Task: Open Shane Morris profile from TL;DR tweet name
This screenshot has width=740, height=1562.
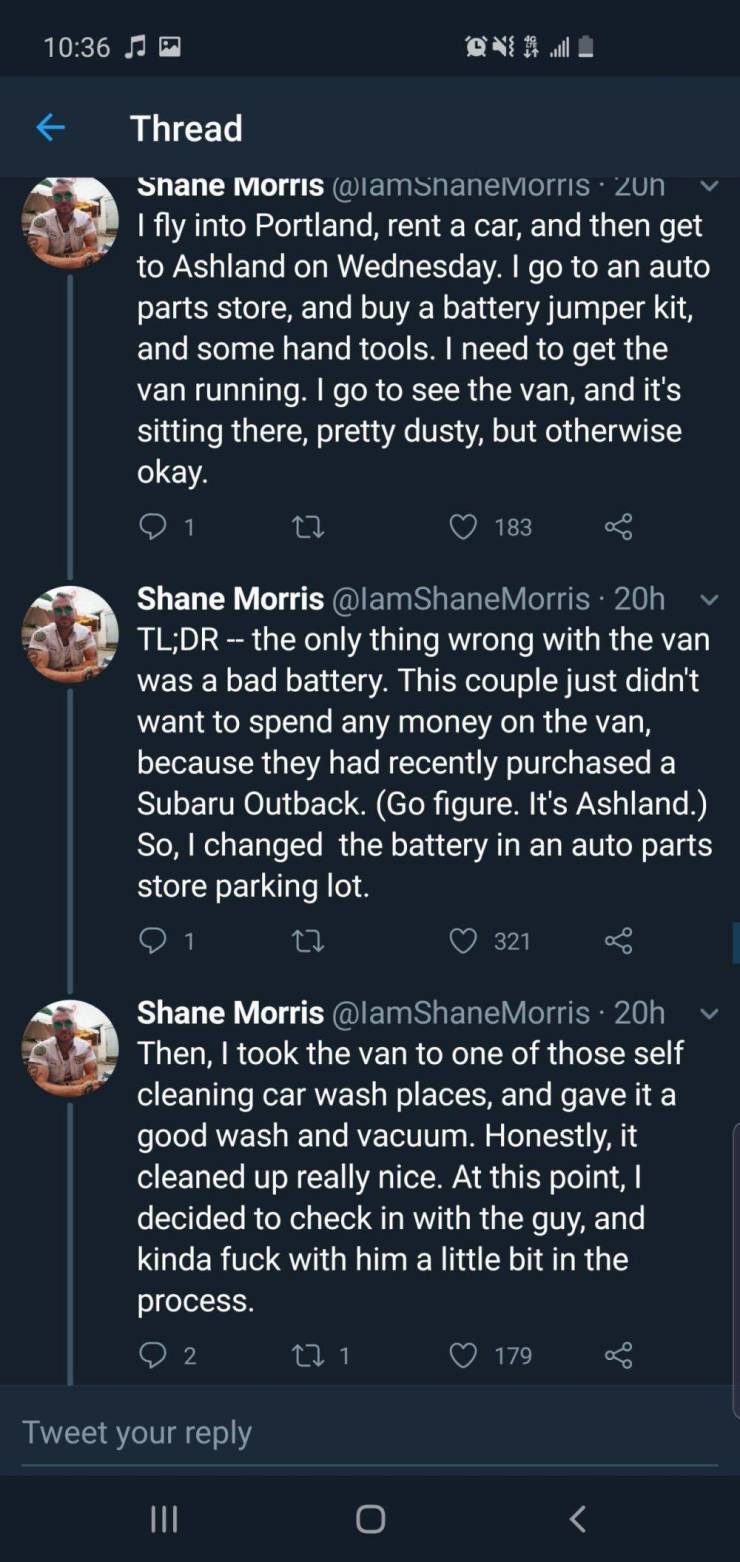Action: coord(230,598)
